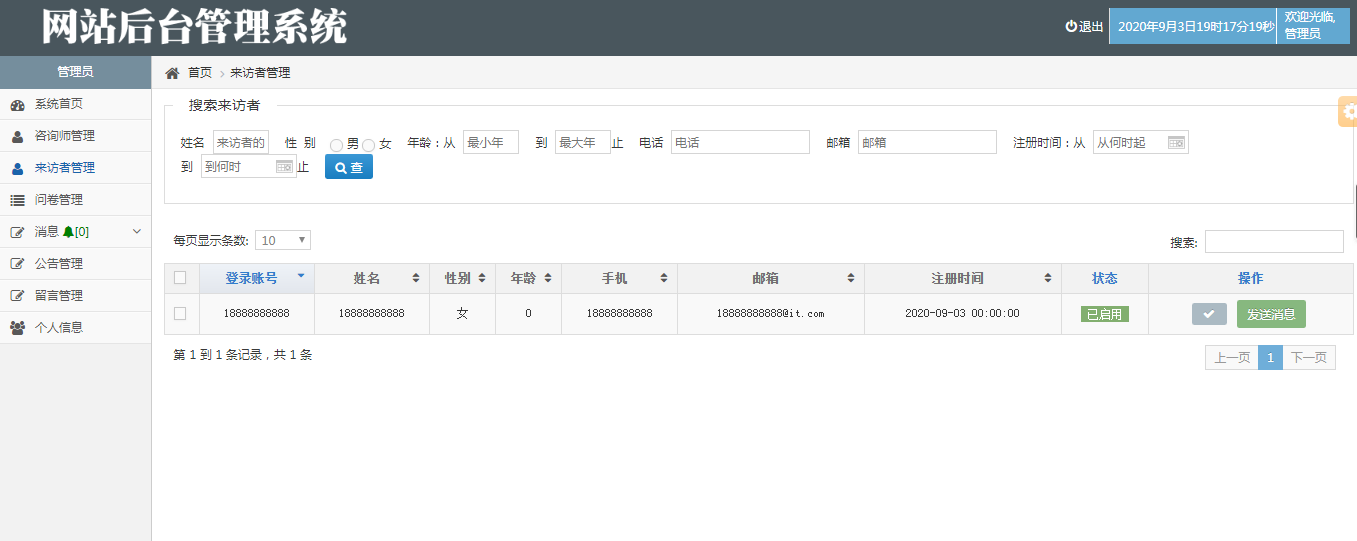
Task: Click the green bell notification icon
Action: coord(68,232)
